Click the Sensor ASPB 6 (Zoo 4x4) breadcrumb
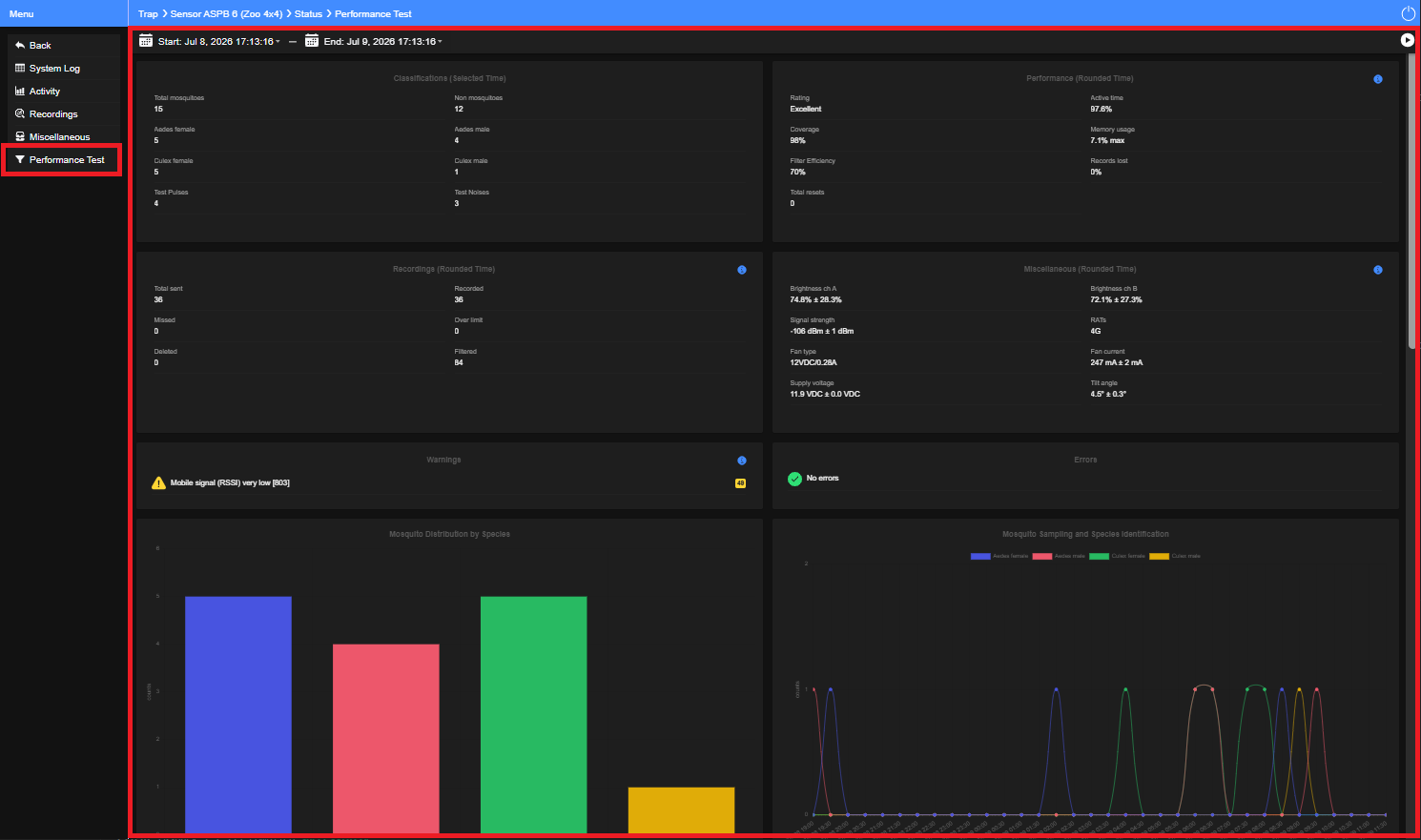Viewport: 1421px width, 840px height. click(226, 14)
